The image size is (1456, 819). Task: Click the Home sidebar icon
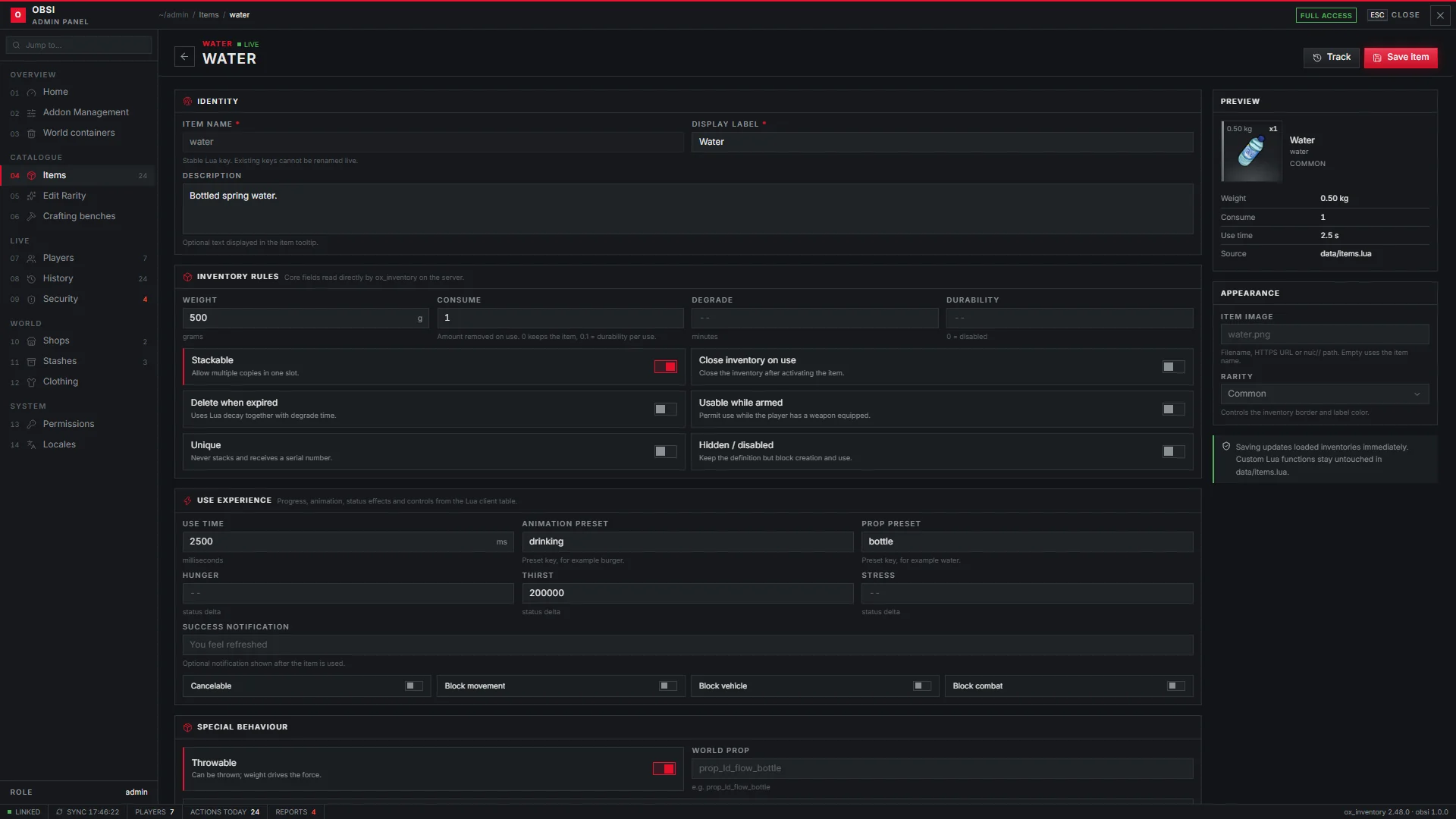click(31, 93)
